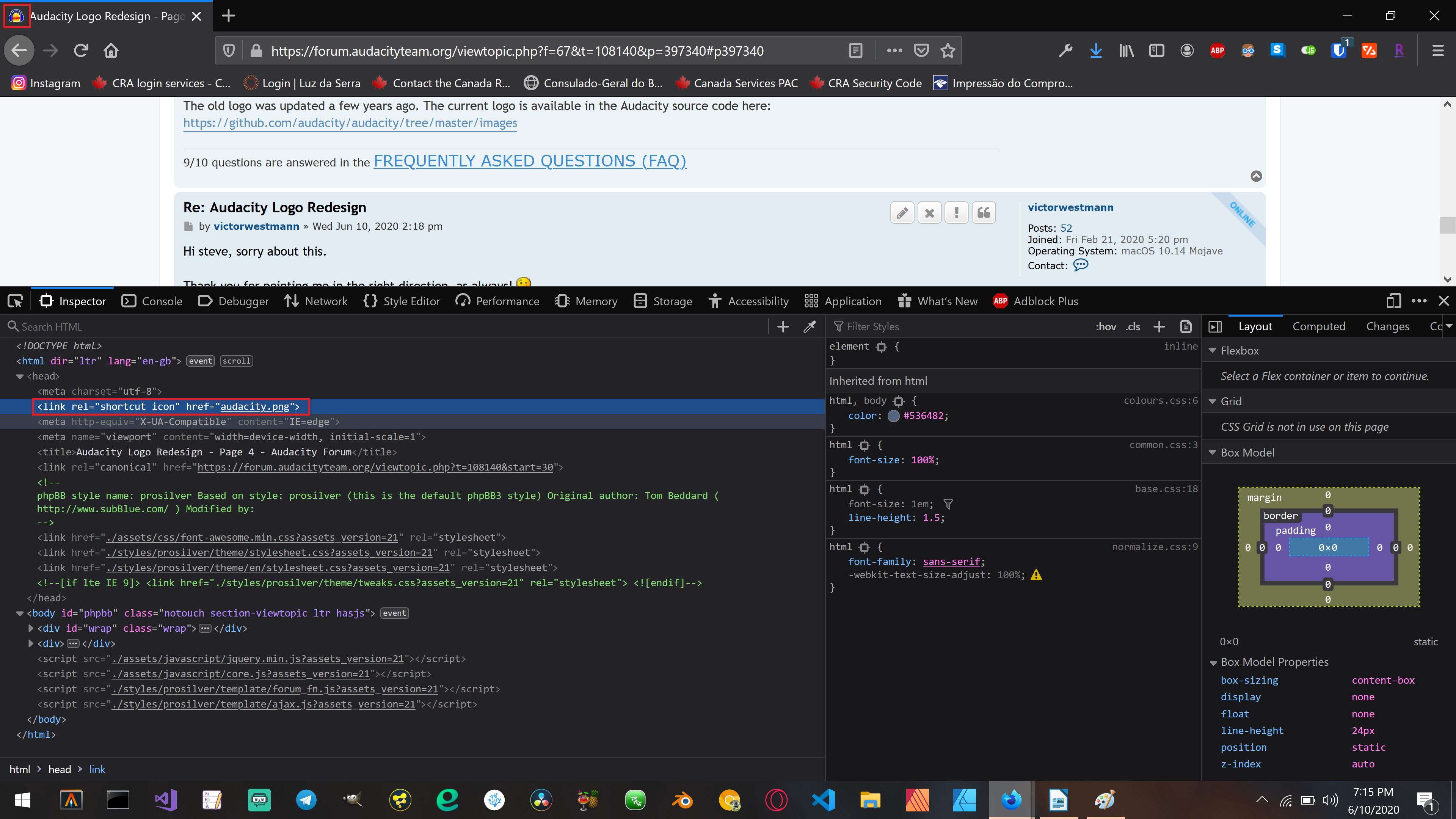Screen dimensions: 1456x819
Task: Toggle print media simulation icon
Action: click(x=1186, y=327)
